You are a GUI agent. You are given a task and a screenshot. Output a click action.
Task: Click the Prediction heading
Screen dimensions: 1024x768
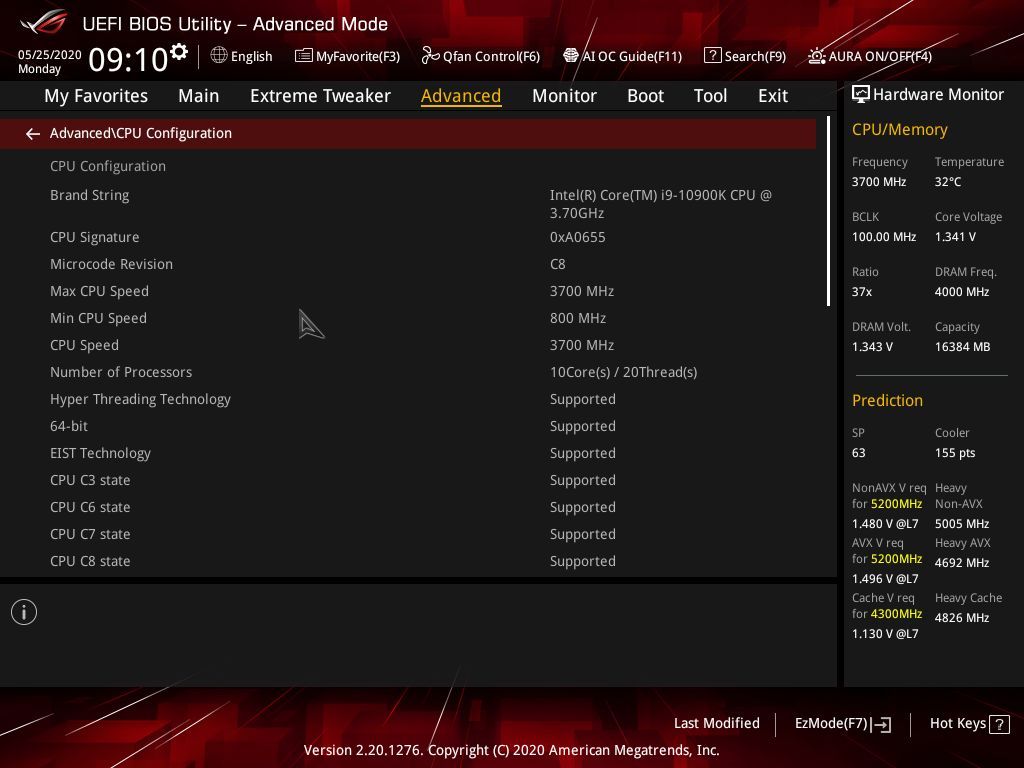(x=887, y=400)
